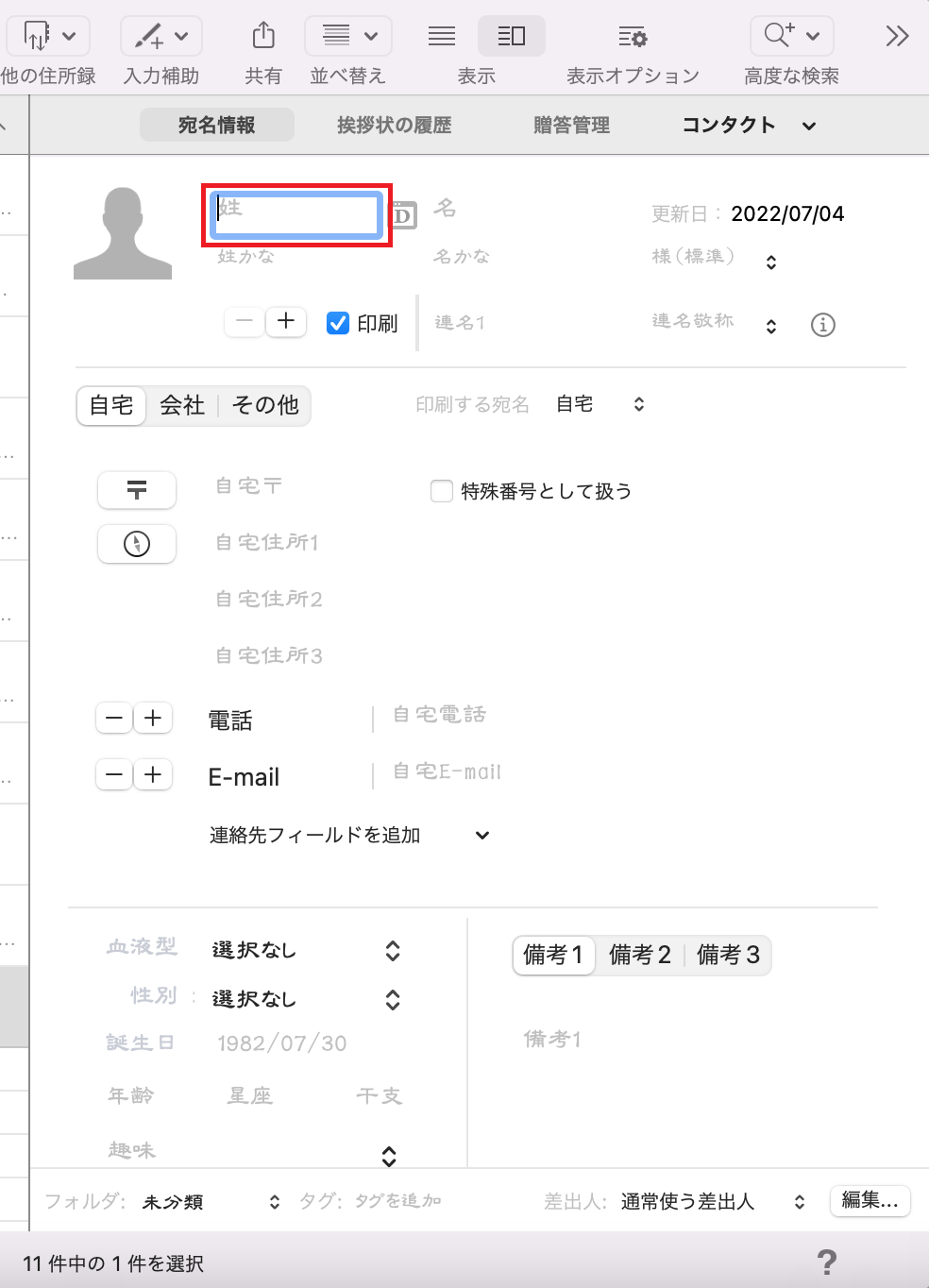Screen dimensions: 929x1288
Task: Open the Share toolbar icon
Action: click(x=263, y=38)
